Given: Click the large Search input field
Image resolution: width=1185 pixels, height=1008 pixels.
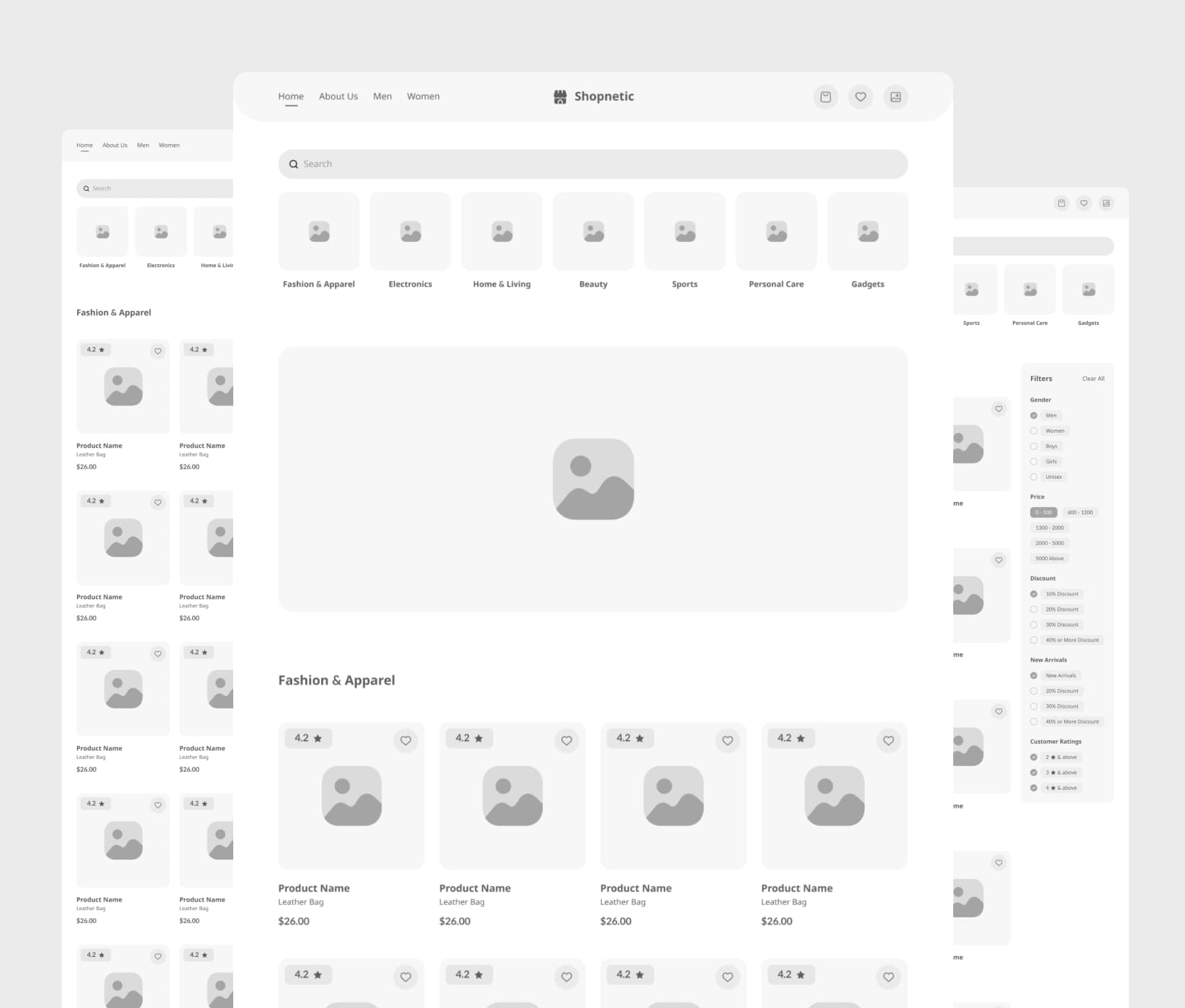Looking at the screenshot, I should coord(598,164).
